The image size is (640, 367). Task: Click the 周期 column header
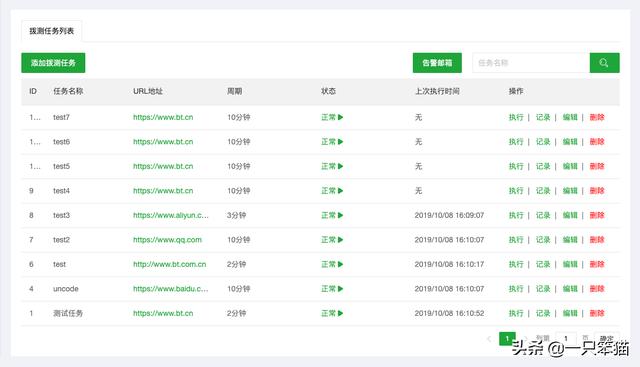pos(234,91)
